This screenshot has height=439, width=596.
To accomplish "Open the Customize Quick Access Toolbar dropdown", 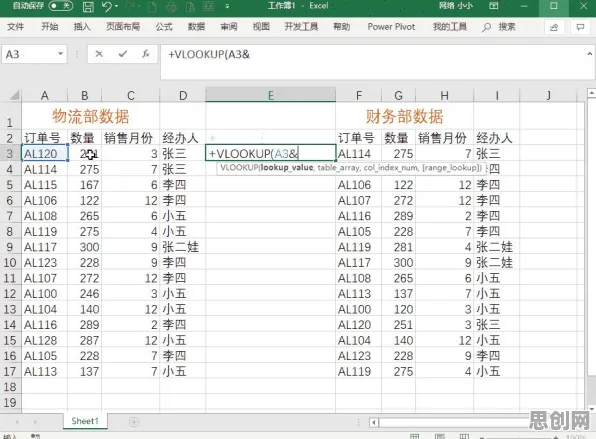I will pyautogui.click(x=227, y=6).
